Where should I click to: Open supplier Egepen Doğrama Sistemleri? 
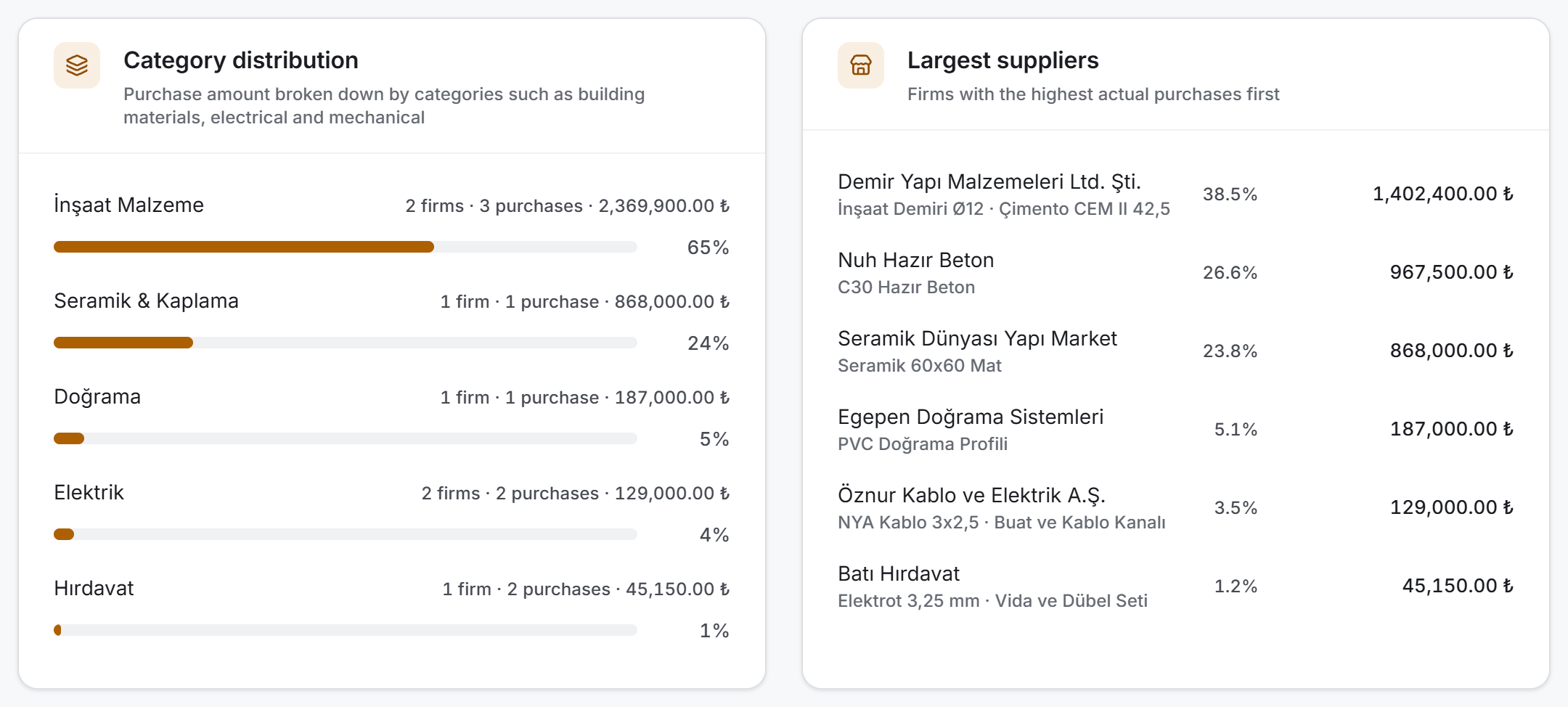coord(971,417)
